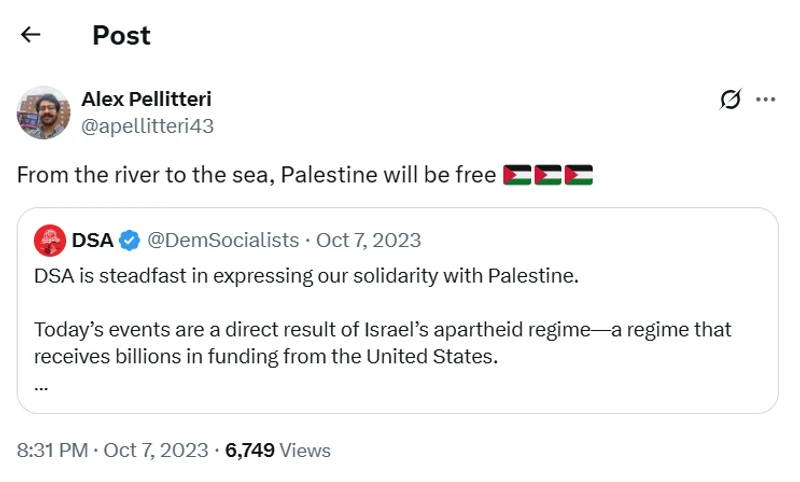The width and height of the screenshot is (800, 482).
Task: Click the back arrow
Action: coord(30,35)
